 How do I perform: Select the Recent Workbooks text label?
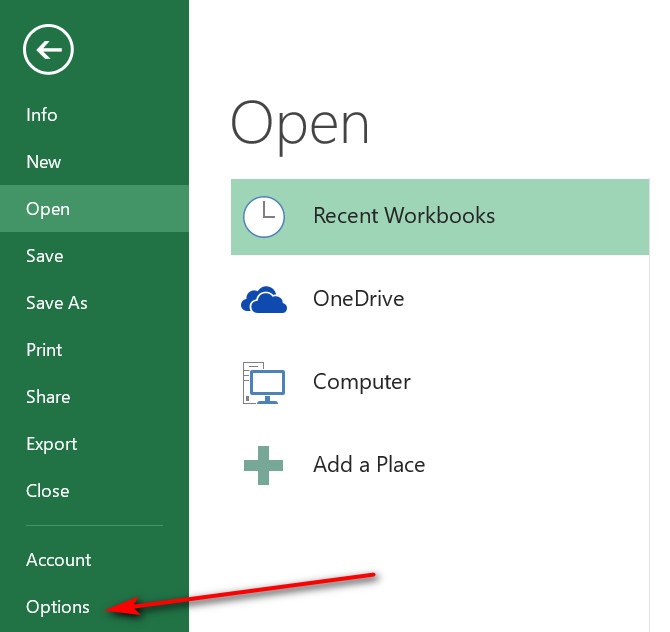pos(404,216)
